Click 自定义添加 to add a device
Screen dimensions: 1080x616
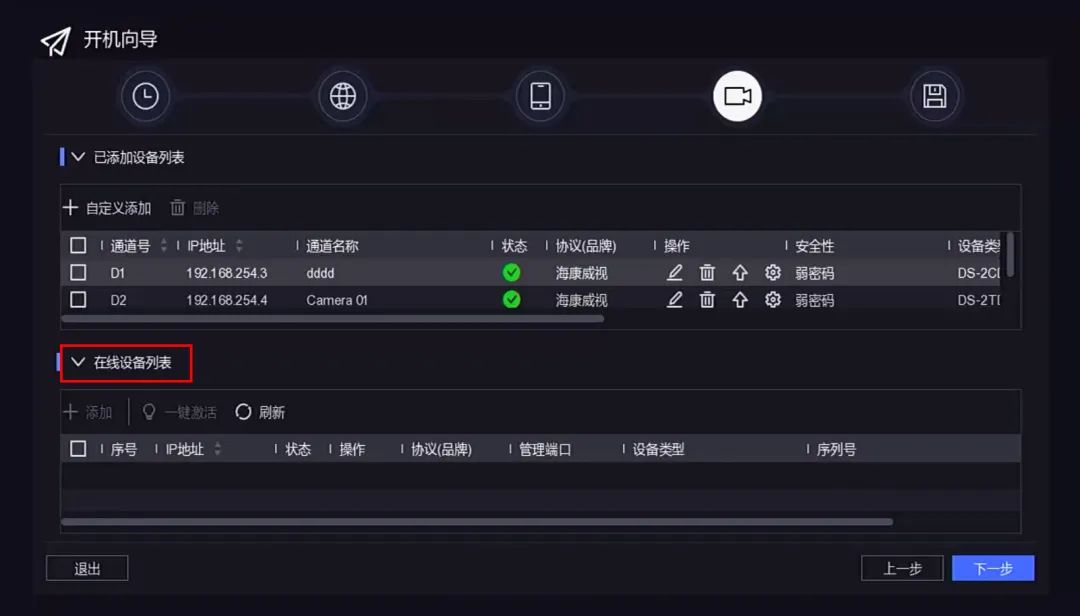(107, 208)
